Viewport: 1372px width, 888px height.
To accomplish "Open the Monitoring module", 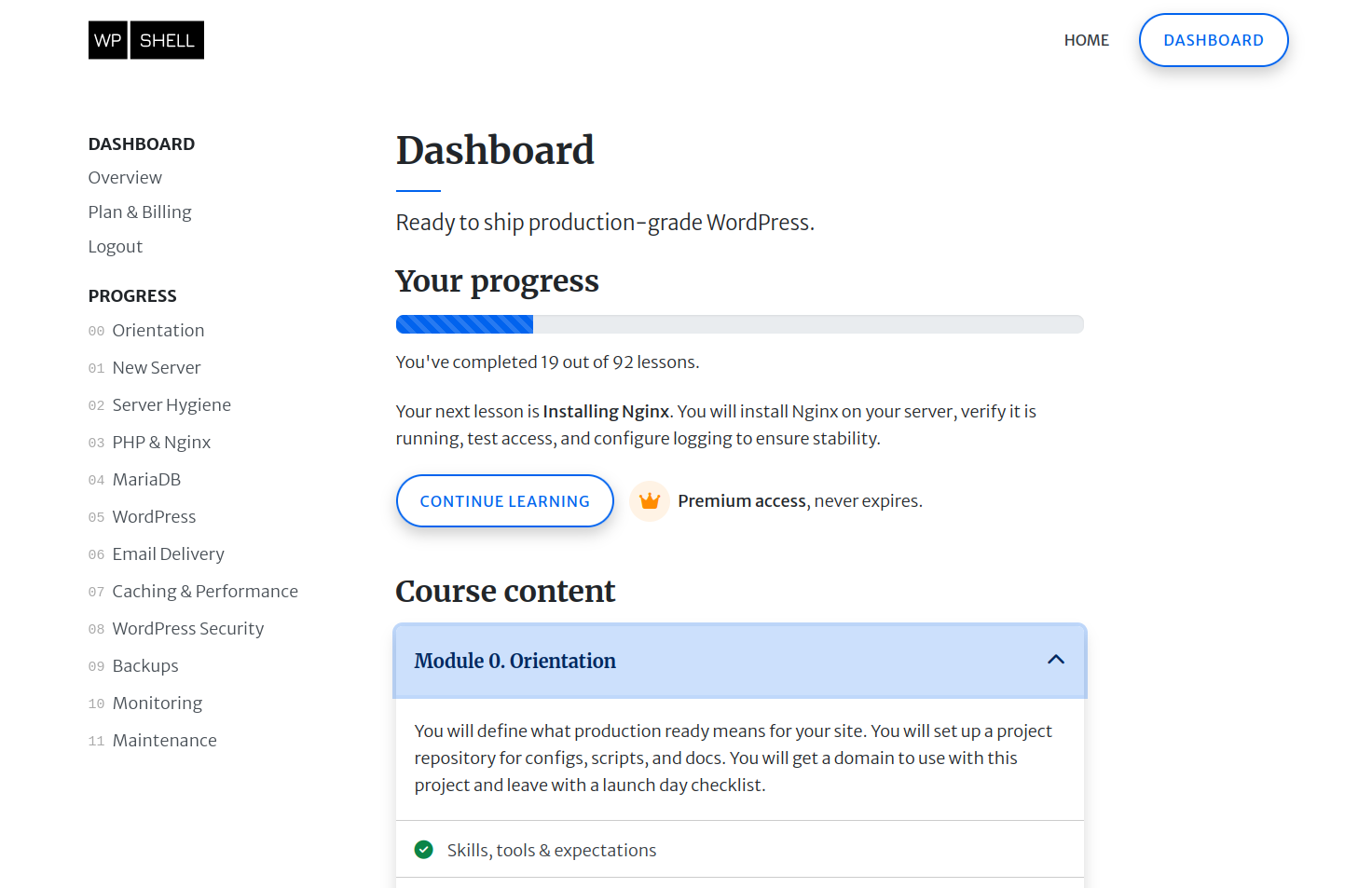I will [x=157, y=703].
